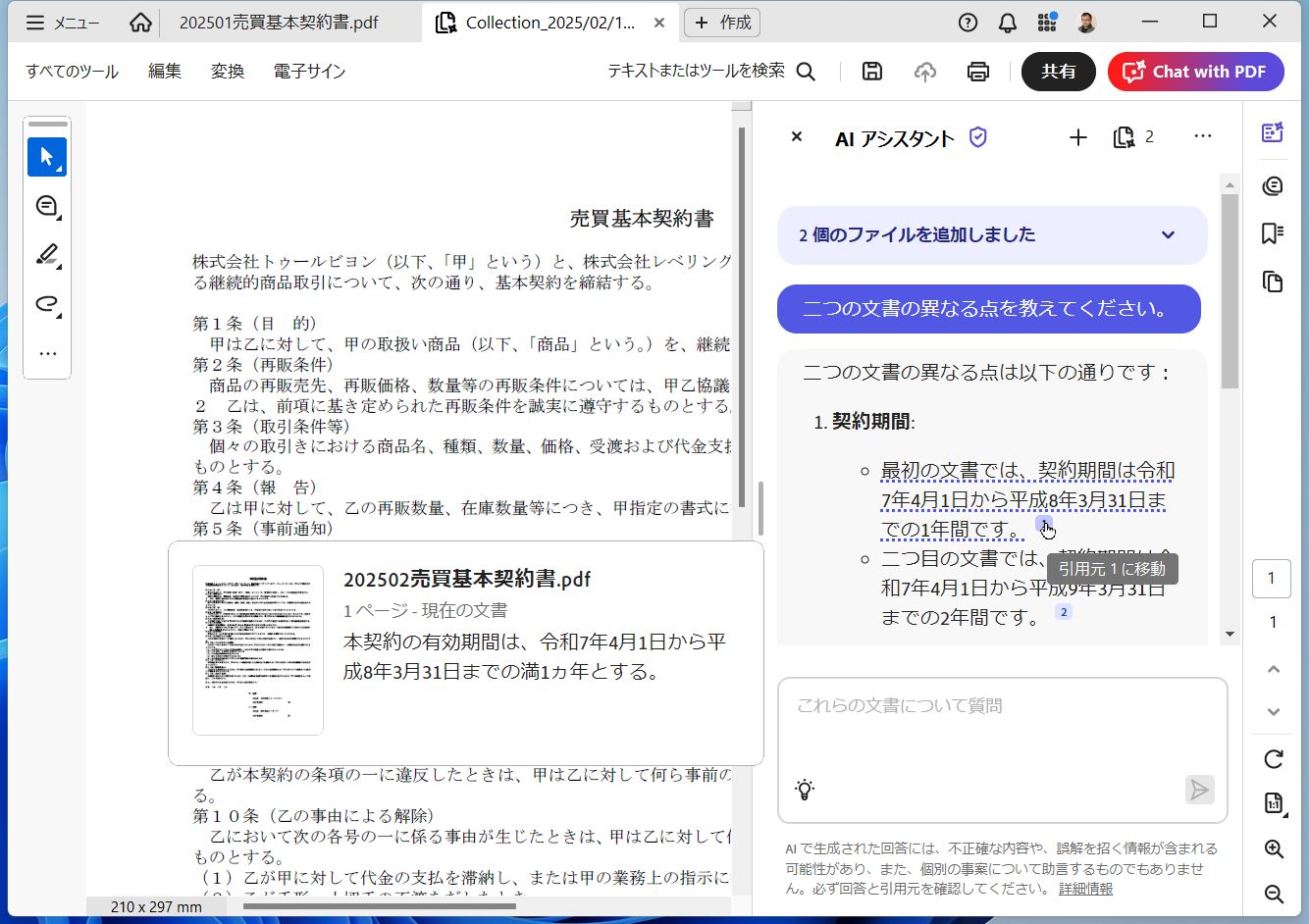Viewport: 1309px width, 924px height.
Task: Click the Chat with PDF button
Action: pos(1195,72)
